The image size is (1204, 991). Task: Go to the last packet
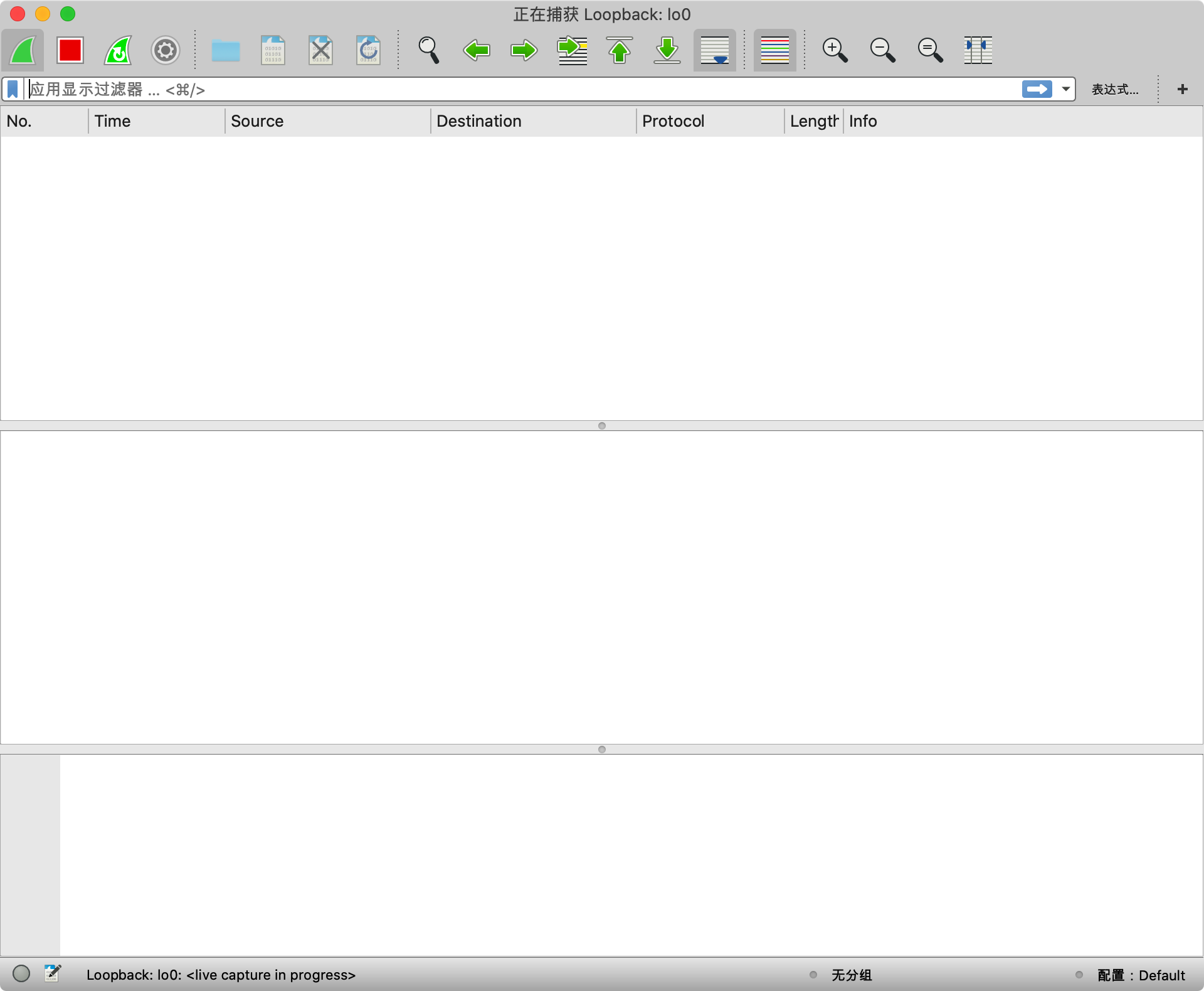[x=667, y=50]
